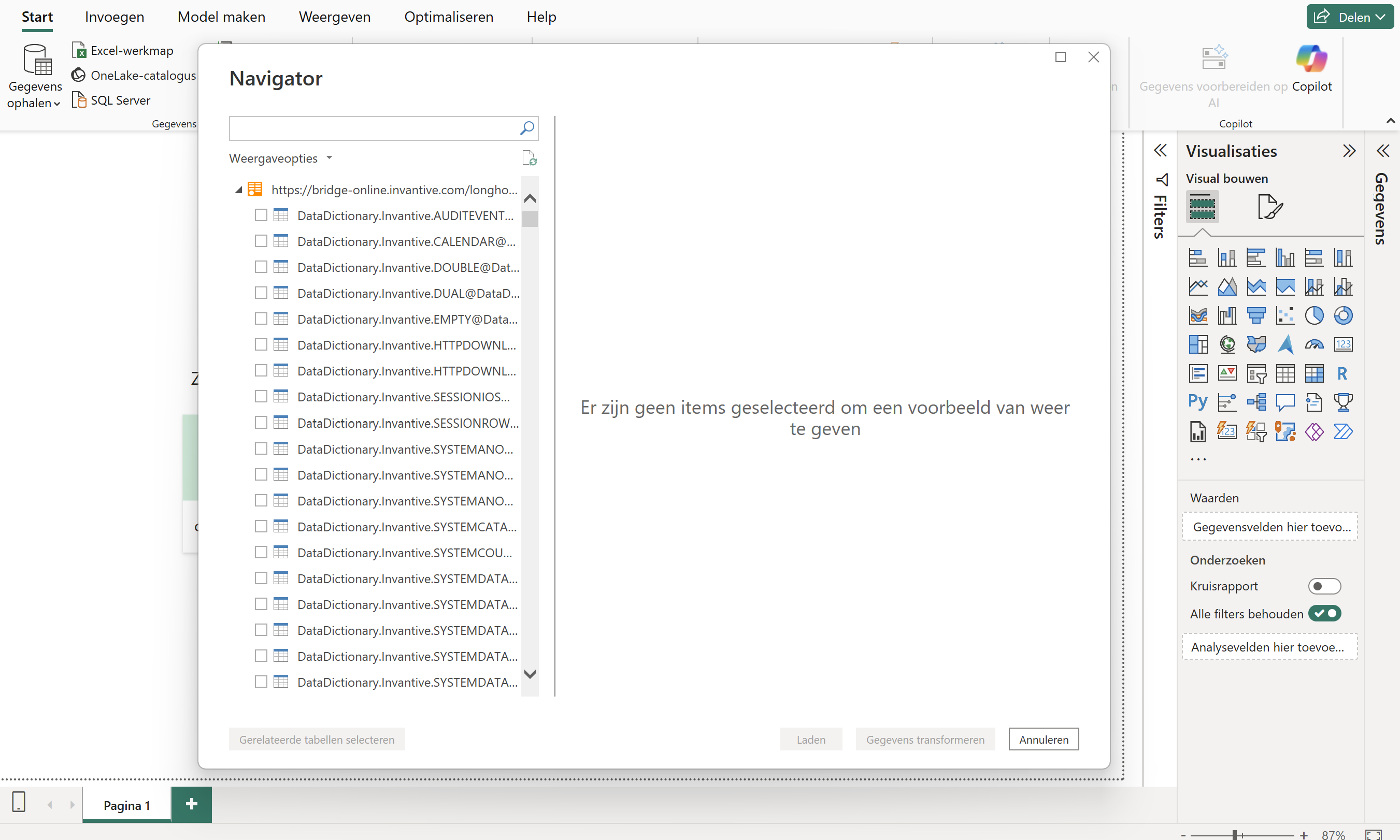Click the Excel-werkmap icon

79,50
